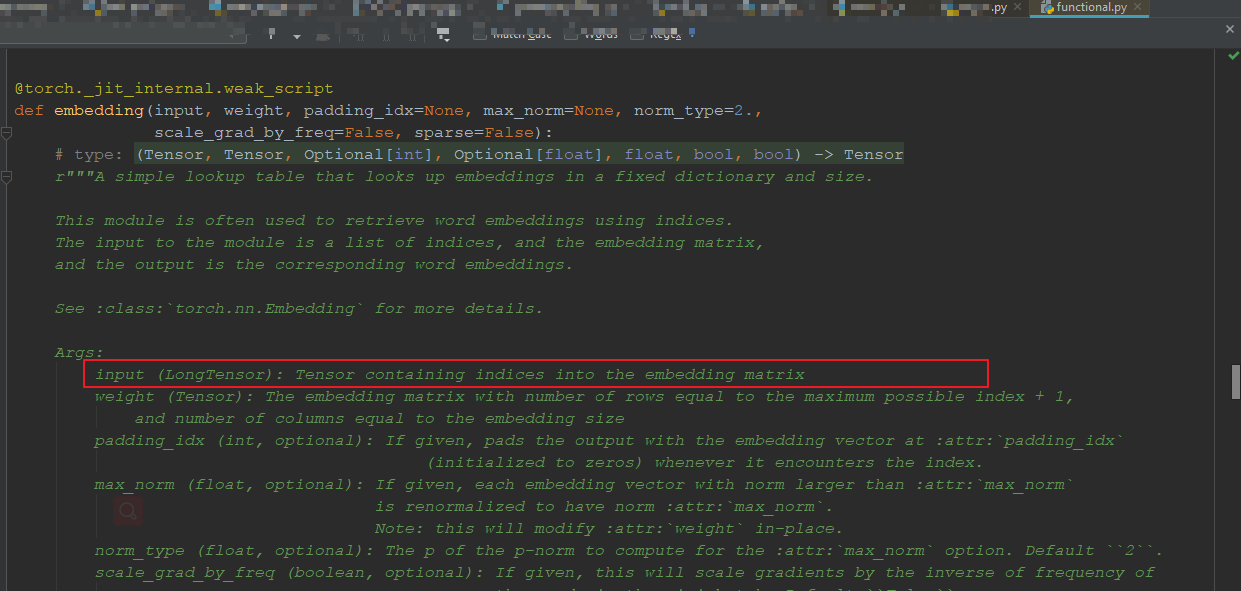Screen dimensions: 1241x591
Task: Close the functional.py tab
Action: [x=1138, y=8]
